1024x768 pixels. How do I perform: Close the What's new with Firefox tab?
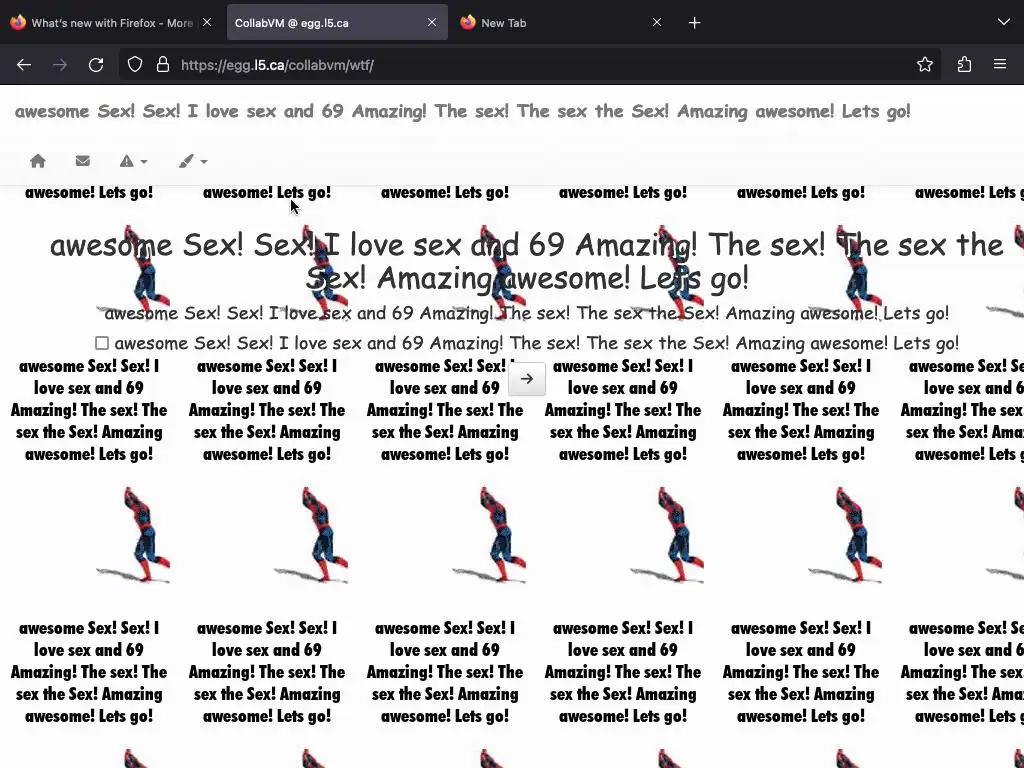207,22
